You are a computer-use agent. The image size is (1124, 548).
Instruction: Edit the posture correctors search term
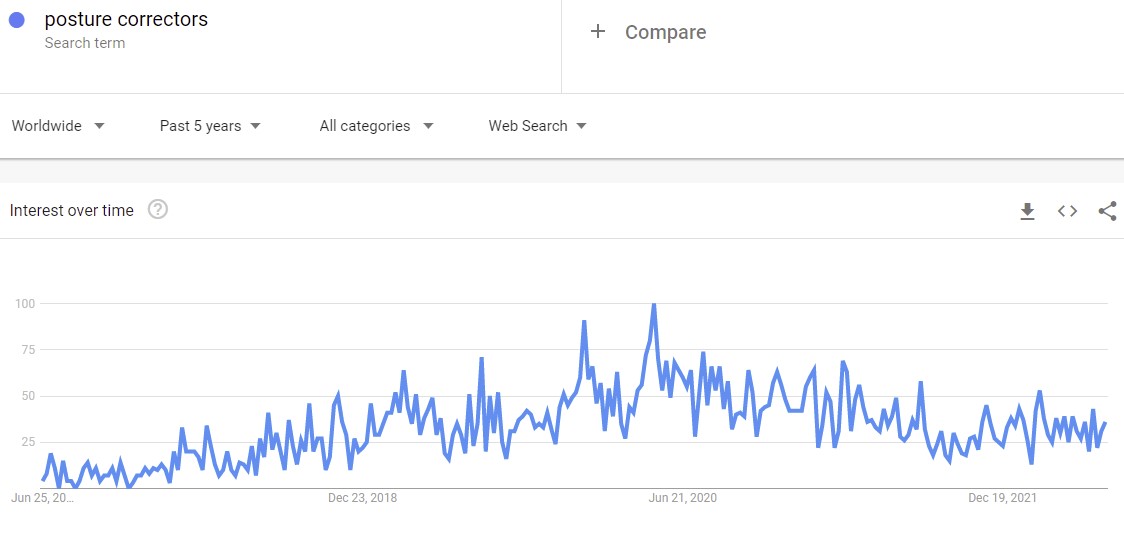(x=126, y=20)
